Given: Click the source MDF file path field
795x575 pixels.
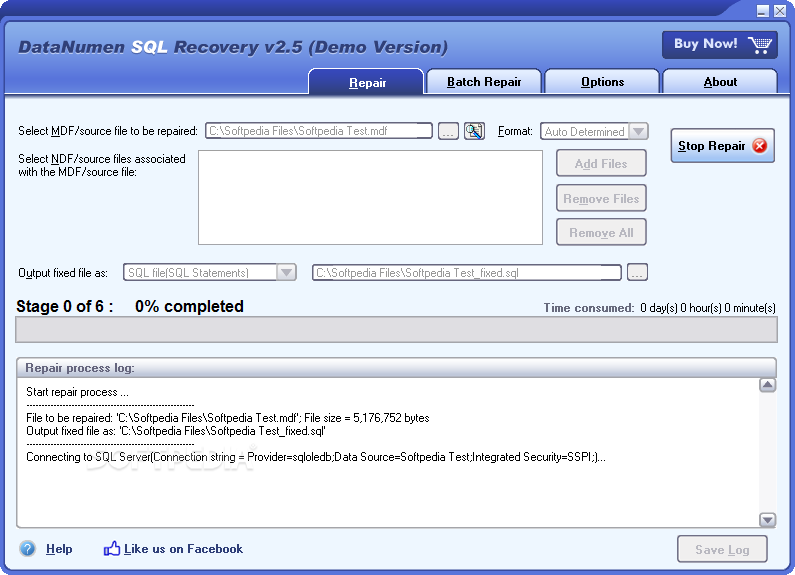Looking at the screenshot, I should [319, 131].
